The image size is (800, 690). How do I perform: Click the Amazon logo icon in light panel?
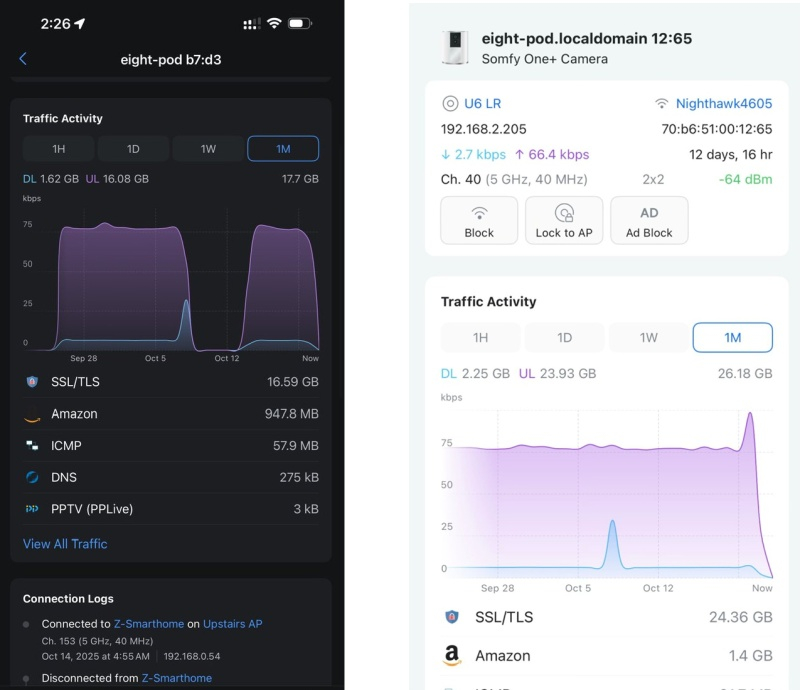coord(452,656)
